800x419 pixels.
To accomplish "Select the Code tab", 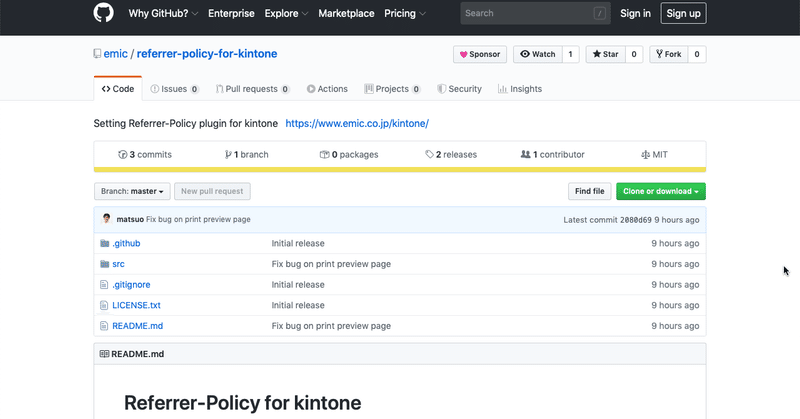I will pos(118,88).
